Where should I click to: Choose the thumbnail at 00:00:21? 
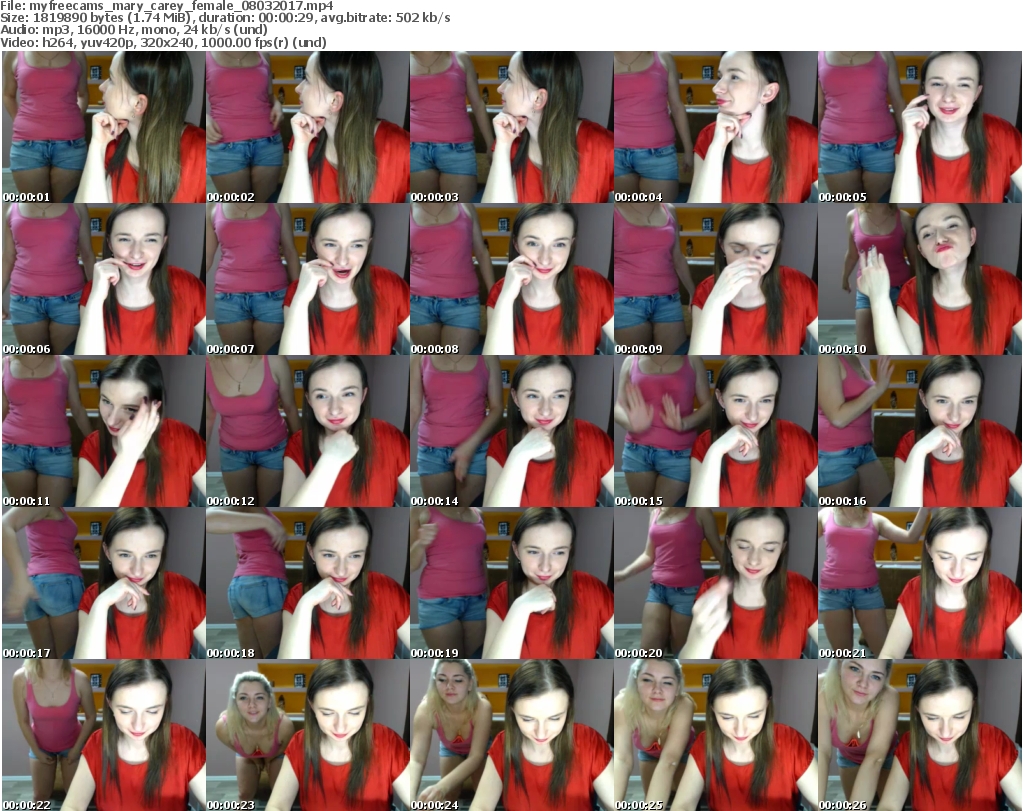click(920, 584)
